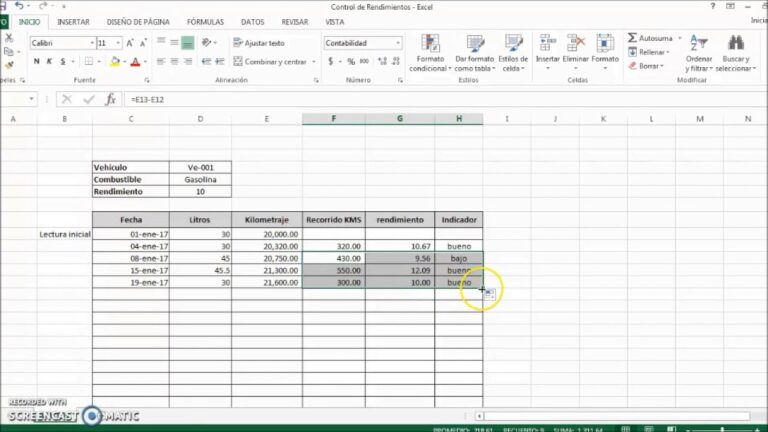Click the Autosuma sigma icon
The image size is (768, 432).
(633, 38)
